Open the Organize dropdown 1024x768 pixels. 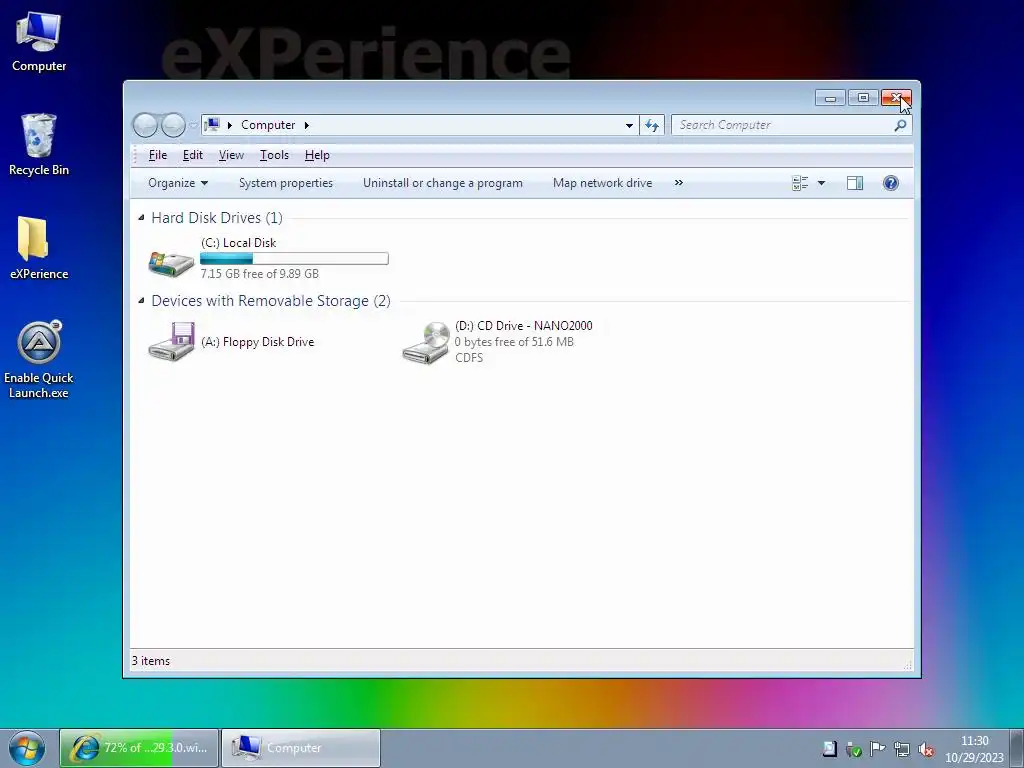click(178, 183)
